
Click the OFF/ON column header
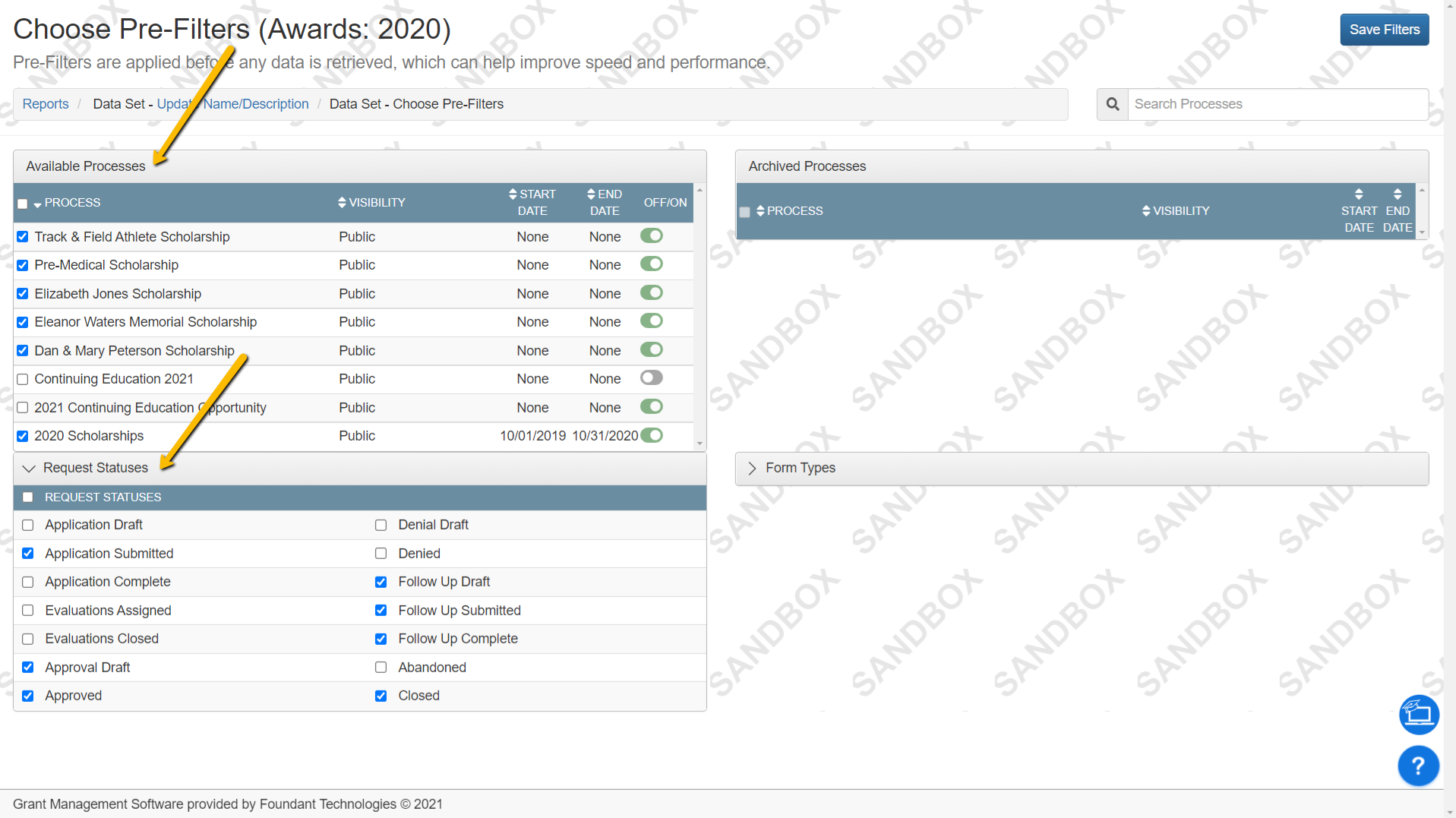click(665, 203)
